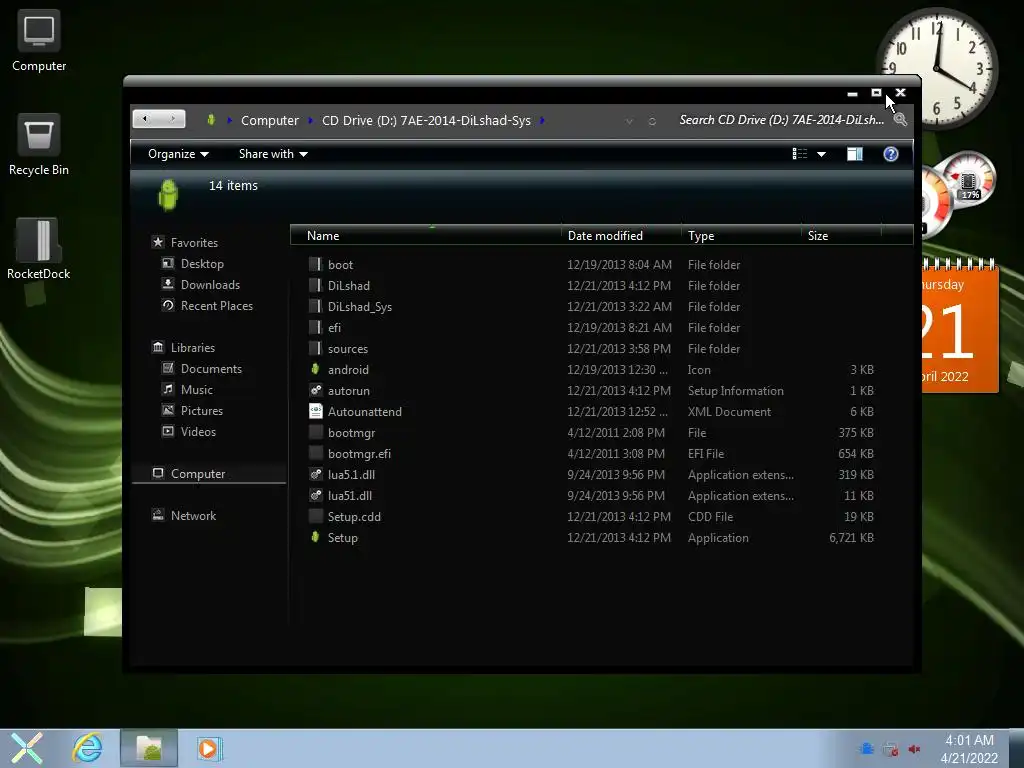Click the muted volume tray icon
Image resolution: width=1024 pixels, height=768 pixels.
914,749
